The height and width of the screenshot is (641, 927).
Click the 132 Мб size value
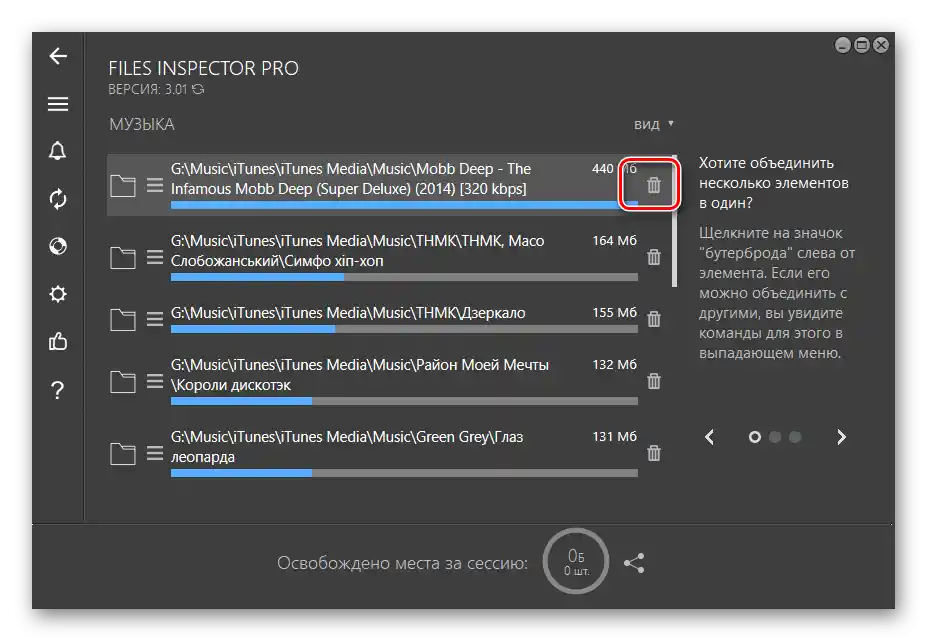(614, 364)
